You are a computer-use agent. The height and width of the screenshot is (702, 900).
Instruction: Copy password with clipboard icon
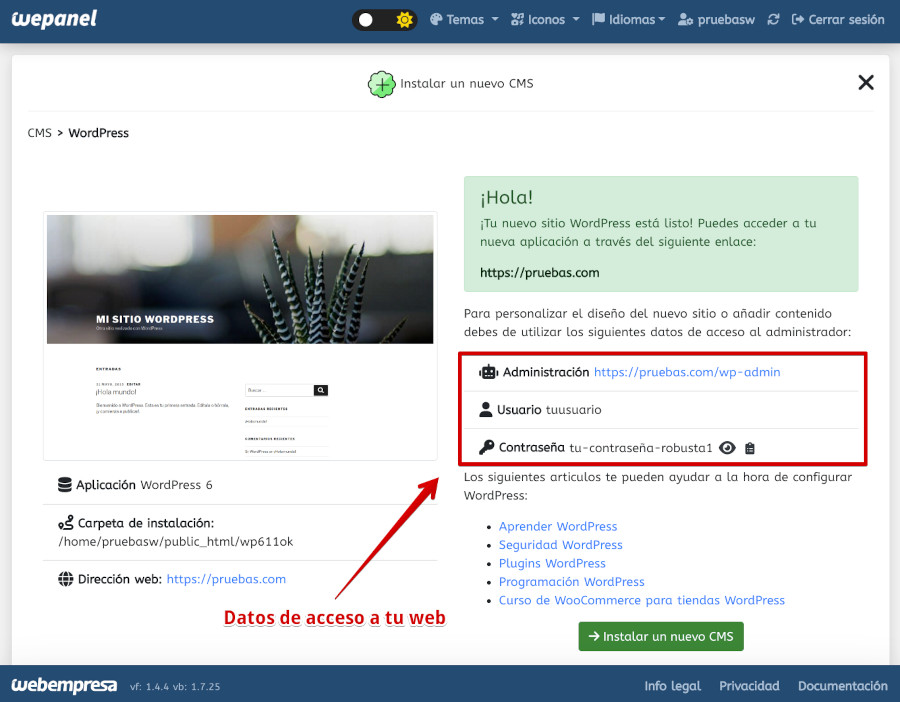click(x=750, y=448)
